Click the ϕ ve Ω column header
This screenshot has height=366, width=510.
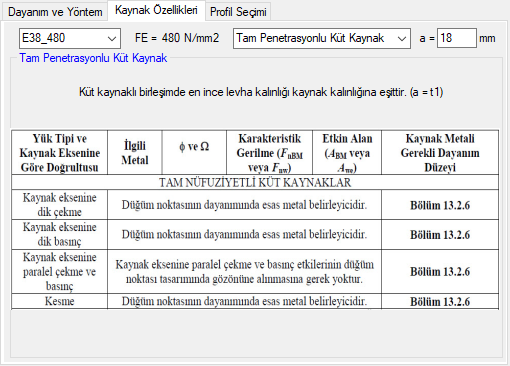pos(194,153)
